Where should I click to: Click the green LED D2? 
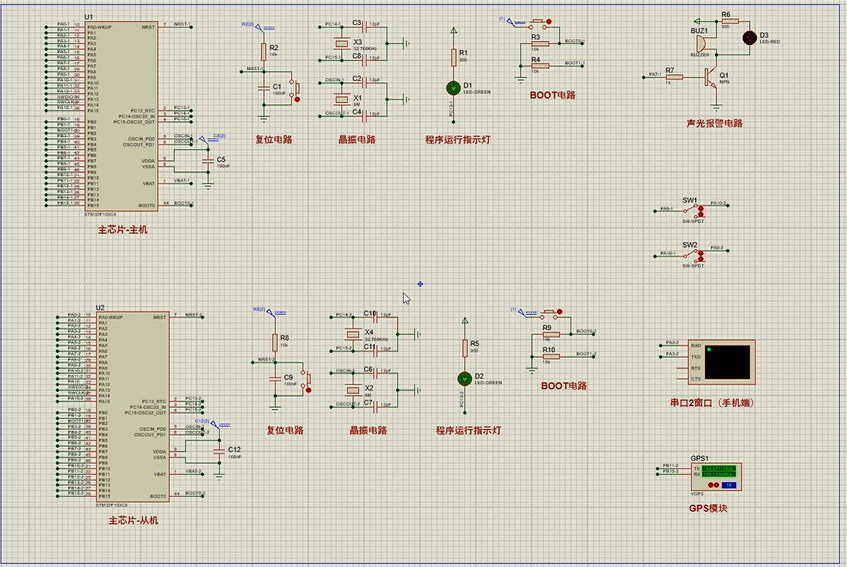click(x=463, y=379)
